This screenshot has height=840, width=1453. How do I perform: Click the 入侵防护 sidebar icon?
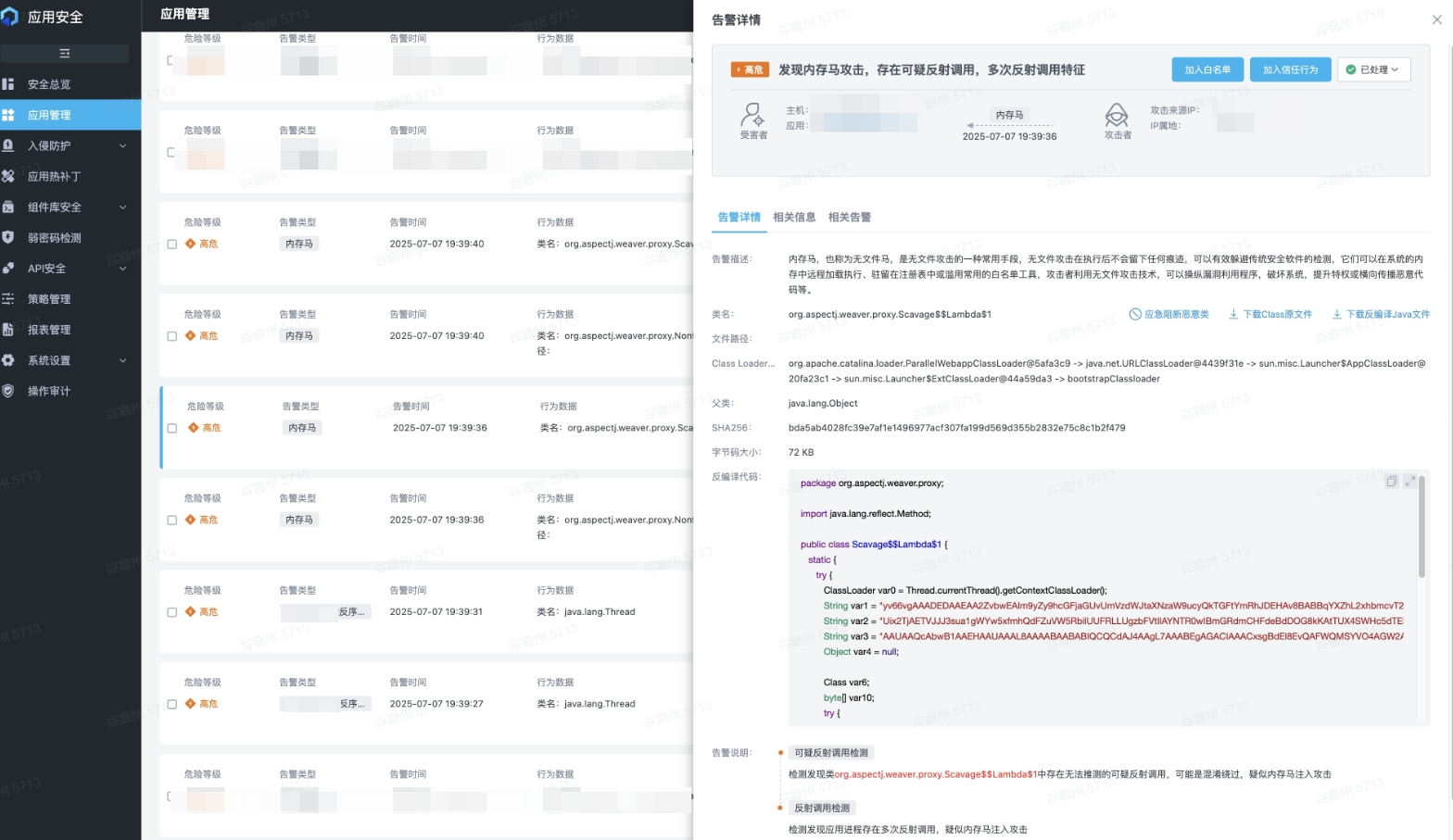click(x=8, y=145)
